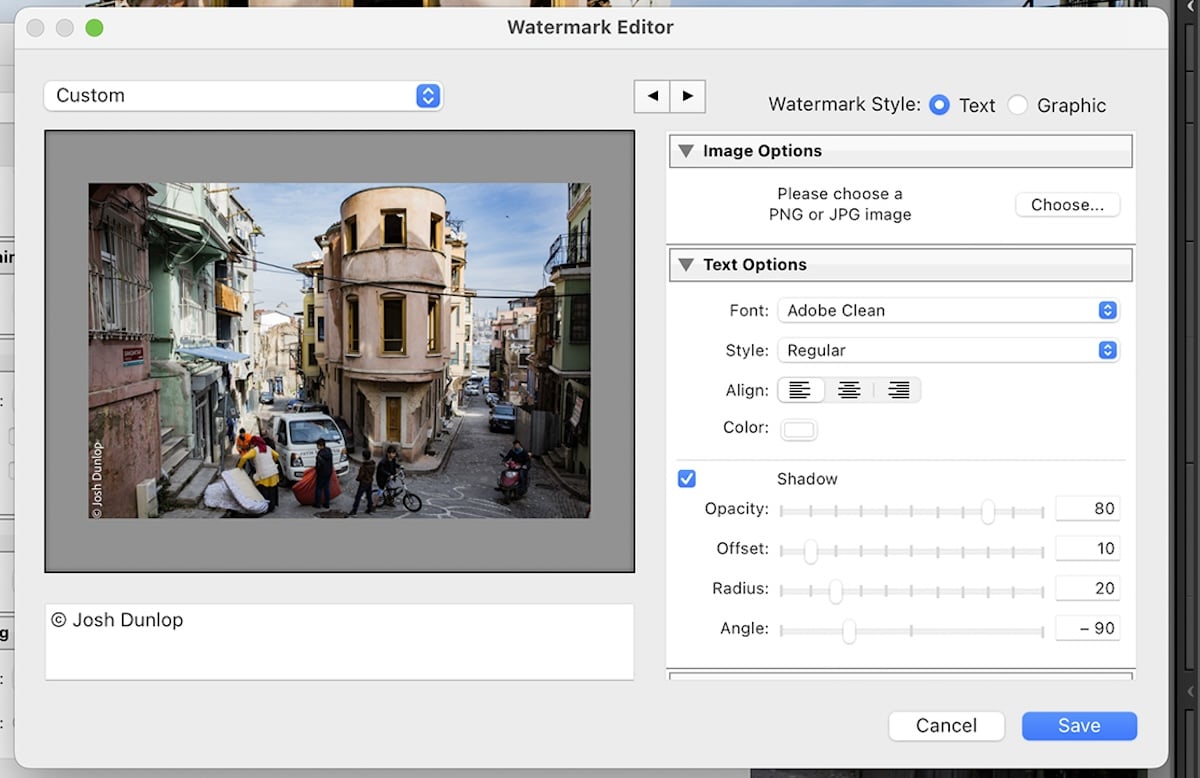The height and width of the screenshot is (778, 1200).
Task: Collapse the Text Options section triangle
Action: point(686,264)
